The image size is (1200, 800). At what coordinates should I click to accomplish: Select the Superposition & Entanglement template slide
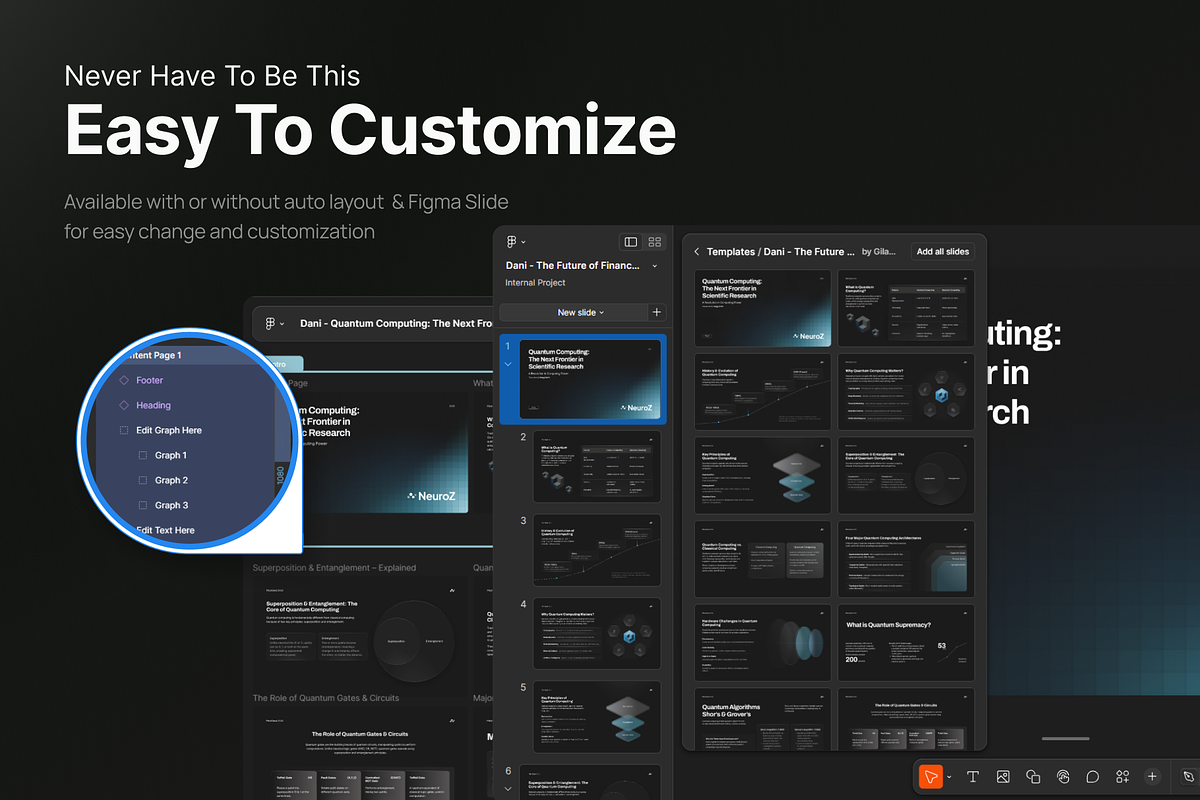[906, 475]
